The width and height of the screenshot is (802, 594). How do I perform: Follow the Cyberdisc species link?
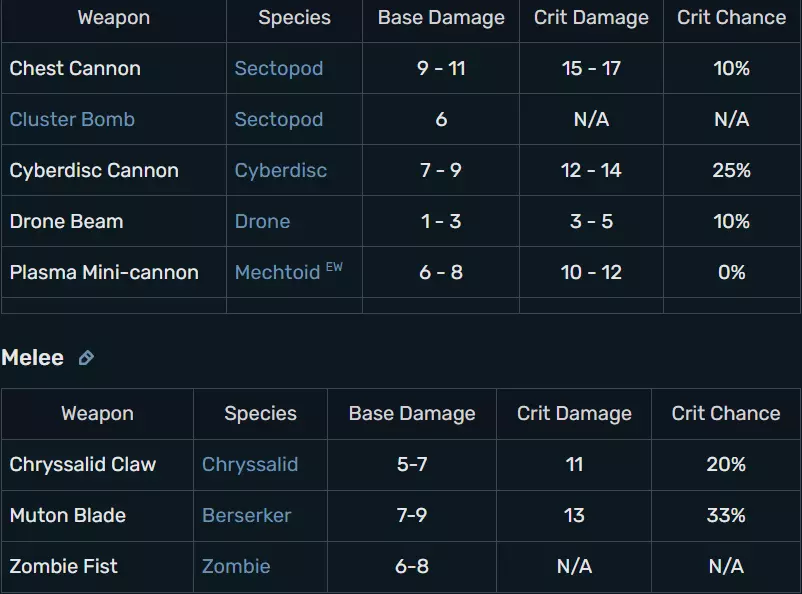tap(280, 171)
